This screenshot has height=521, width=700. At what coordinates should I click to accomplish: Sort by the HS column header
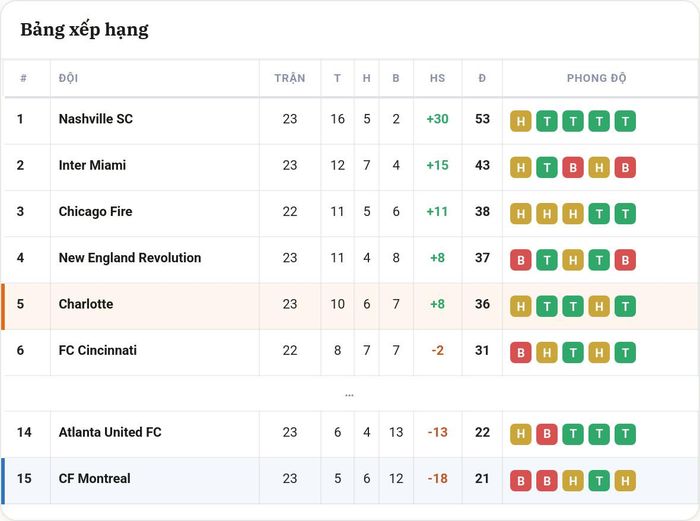(x=437, y=78)
